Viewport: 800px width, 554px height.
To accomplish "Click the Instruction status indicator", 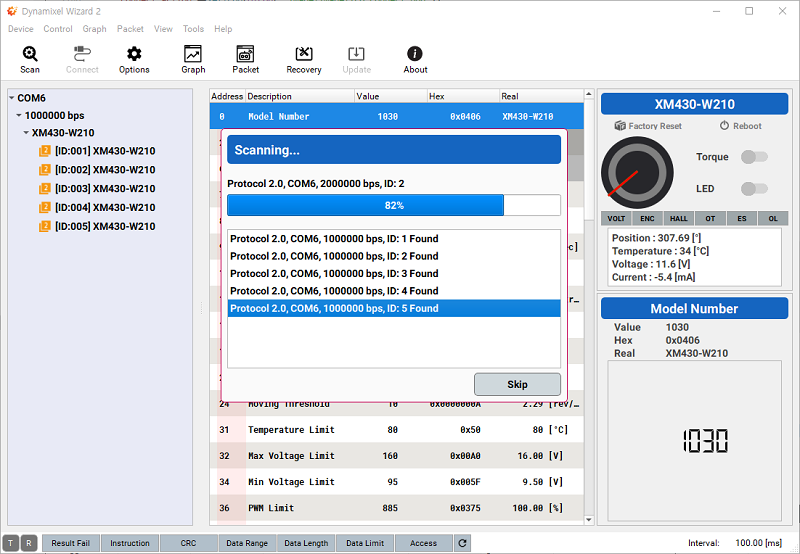I will coord(130,543).
